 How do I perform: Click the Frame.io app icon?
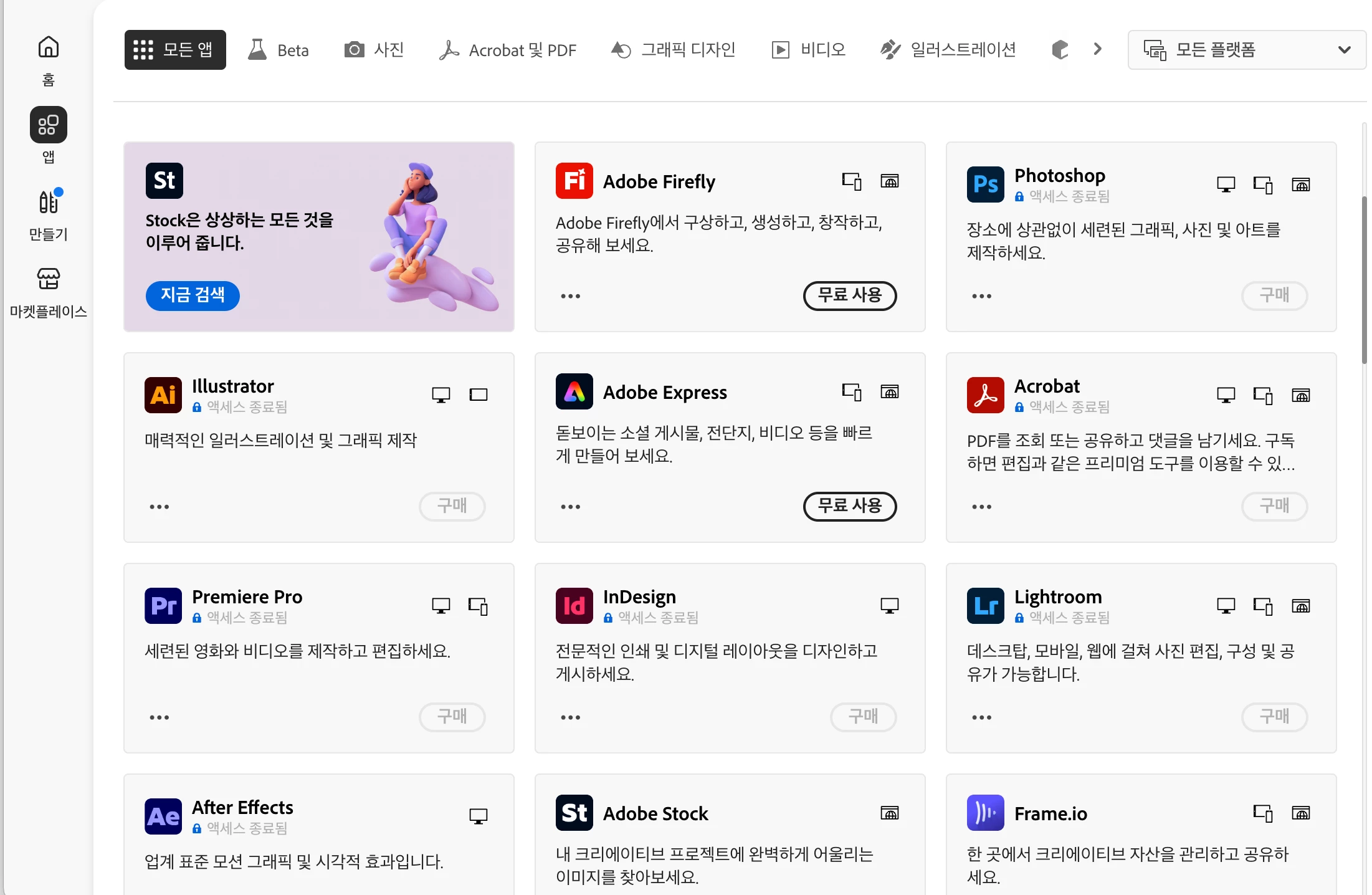(985, 813)
